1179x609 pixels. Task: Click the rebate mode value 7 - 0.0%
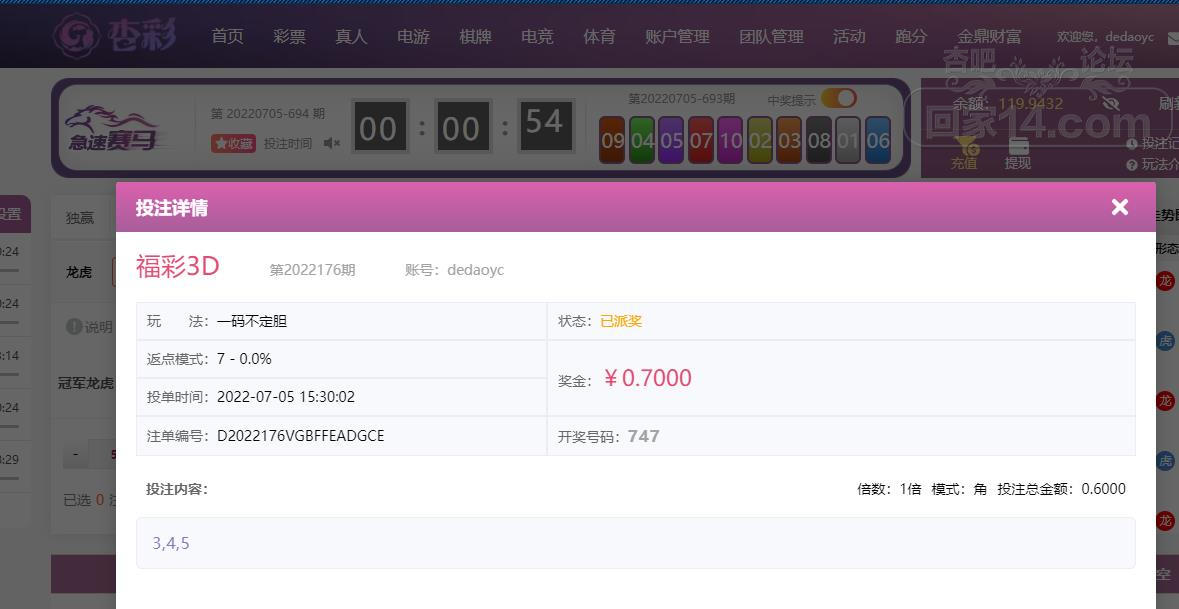click(x=244, y=359)
